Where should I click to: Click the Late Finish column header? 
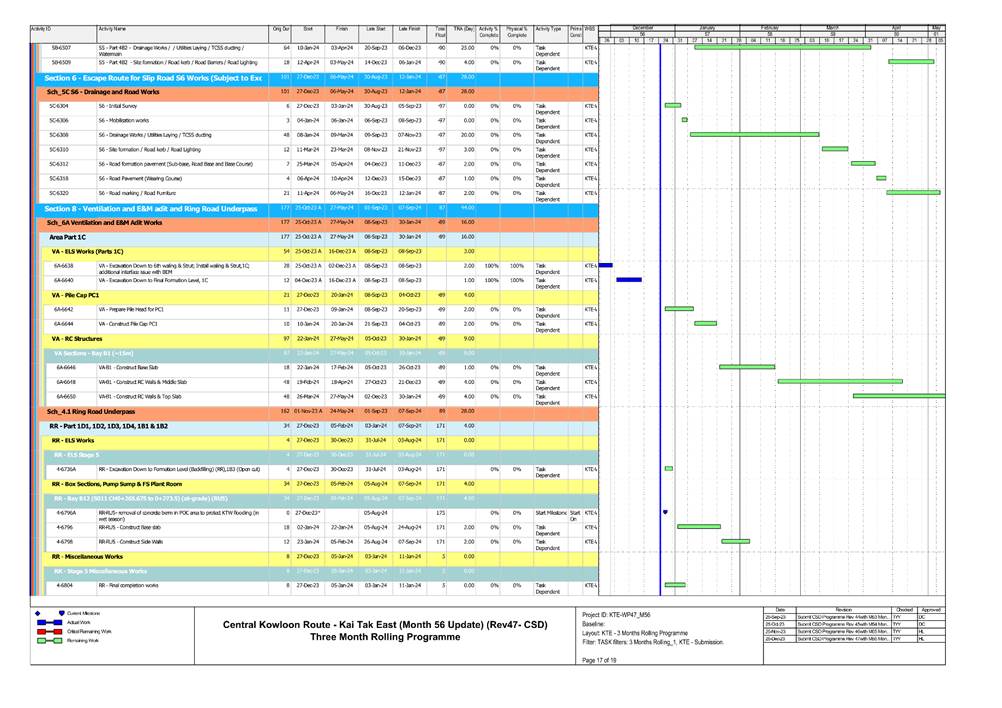tap(409, 30)
